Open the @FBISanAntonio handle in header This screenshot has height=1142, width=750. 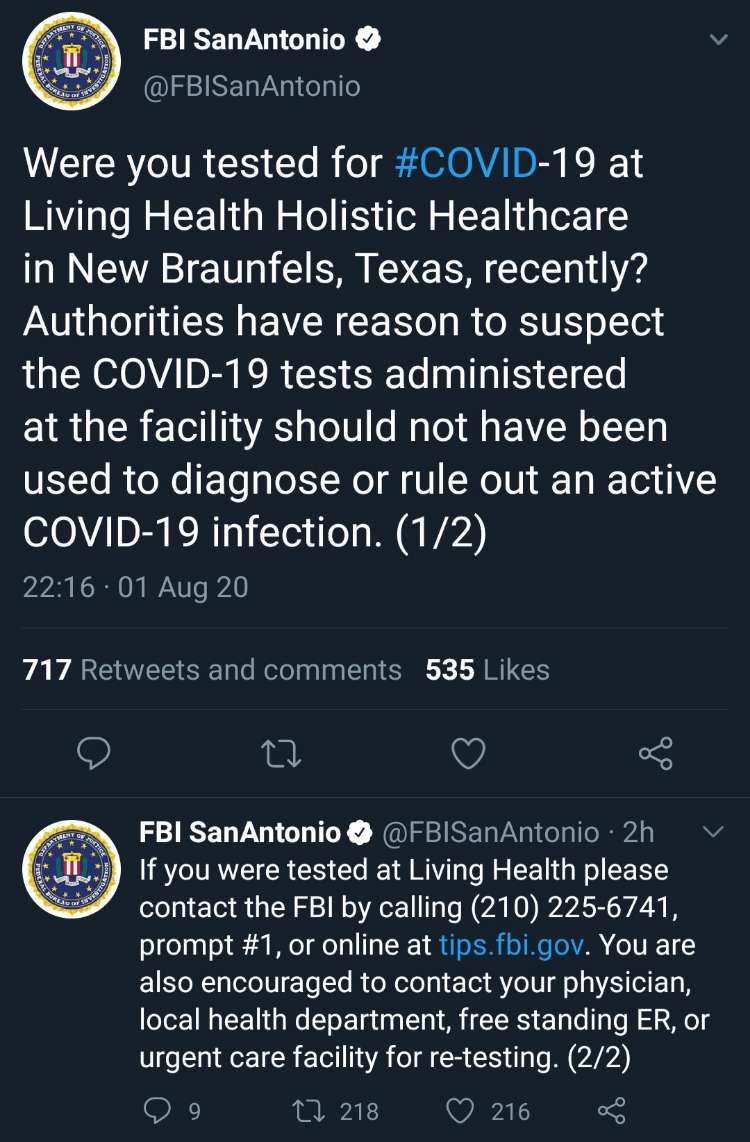click(x=252, y=86)
